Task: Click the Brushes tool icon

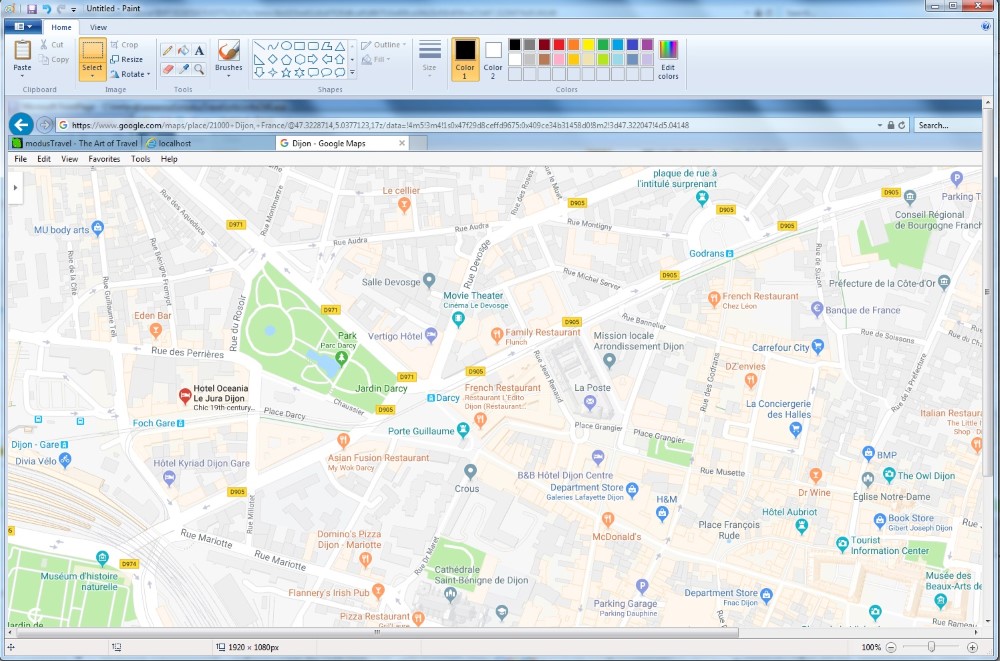Action: point(228,50)
